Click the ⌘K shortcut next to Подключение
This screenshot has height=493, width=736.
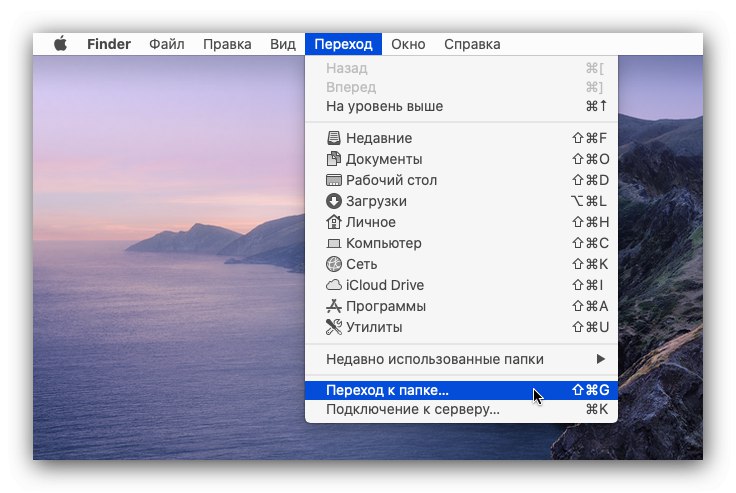597,409
